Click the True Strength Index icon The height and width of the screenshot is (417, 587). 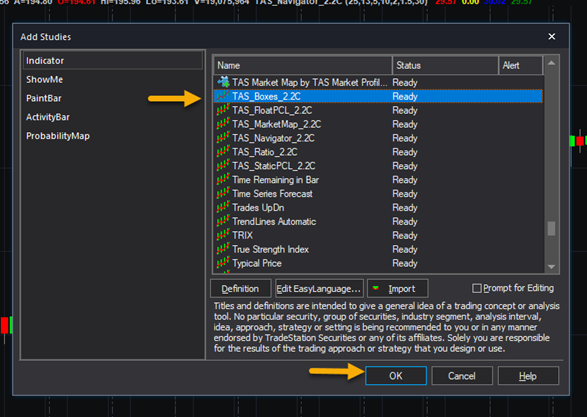[223, 249]
